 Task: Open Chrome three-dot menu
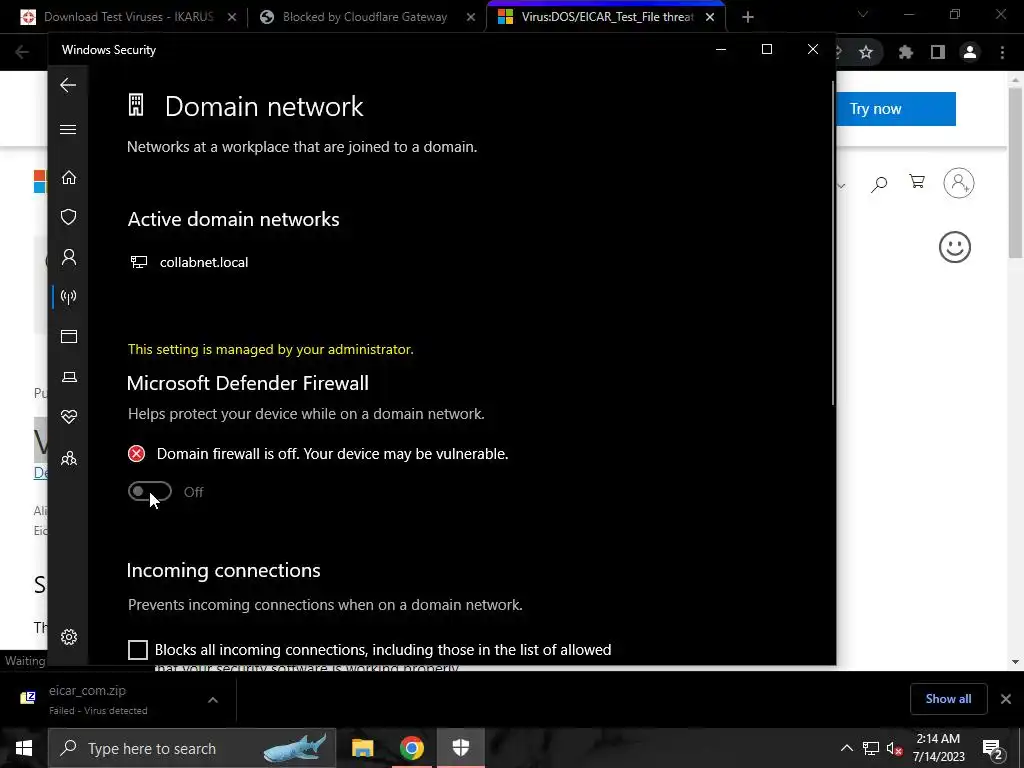(x=1002, y=52)
